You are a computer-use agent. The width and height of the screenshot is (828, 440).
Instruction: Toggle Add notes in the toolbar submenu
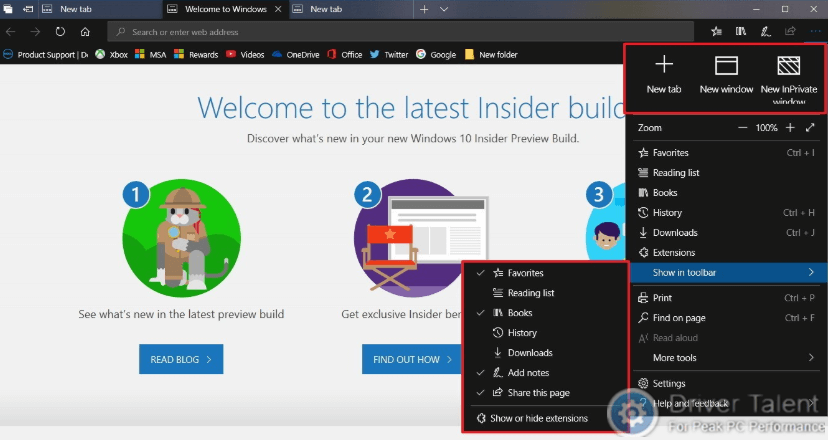[x=545, y=373]
